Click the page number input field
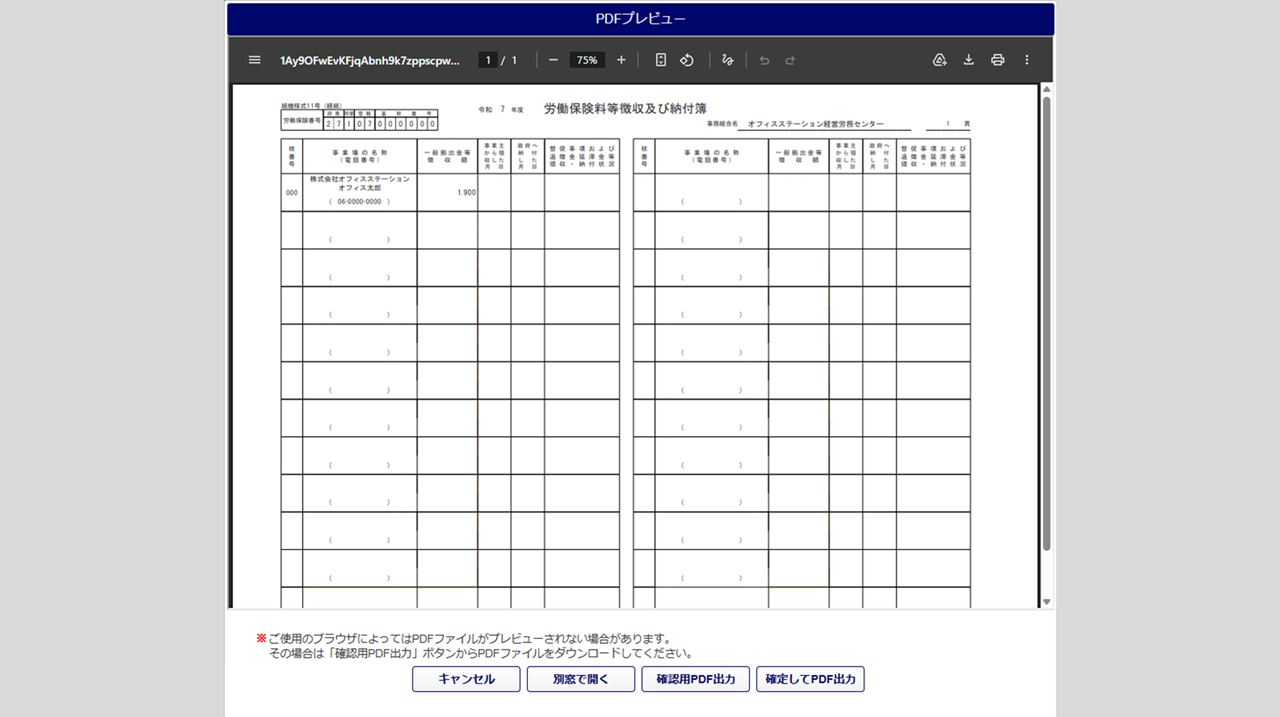 point(488,60)
